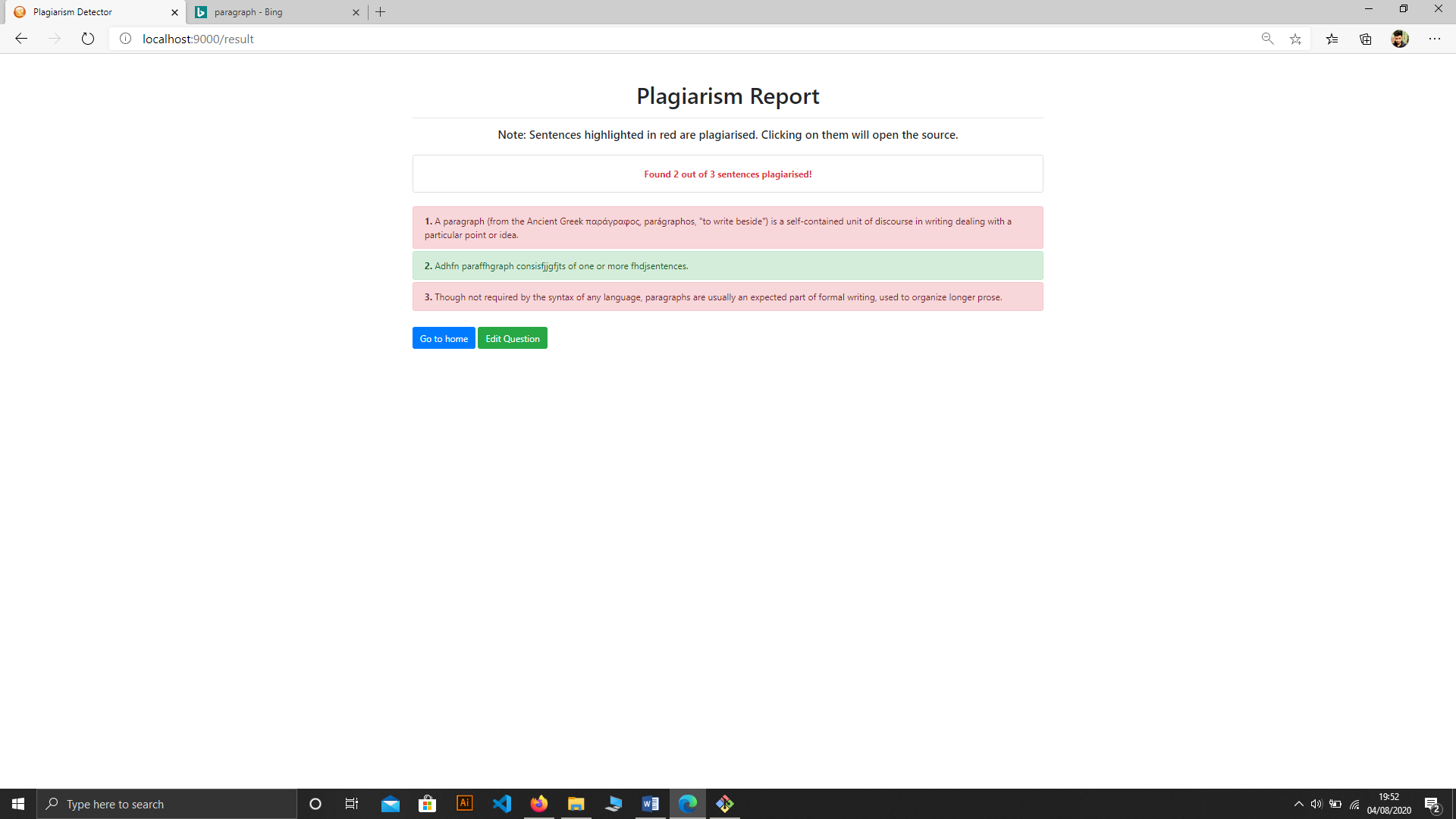This screenshot has width=1456, height=819.
Task: Close the Plagiarism Detector tab
Action: point(174,12)
